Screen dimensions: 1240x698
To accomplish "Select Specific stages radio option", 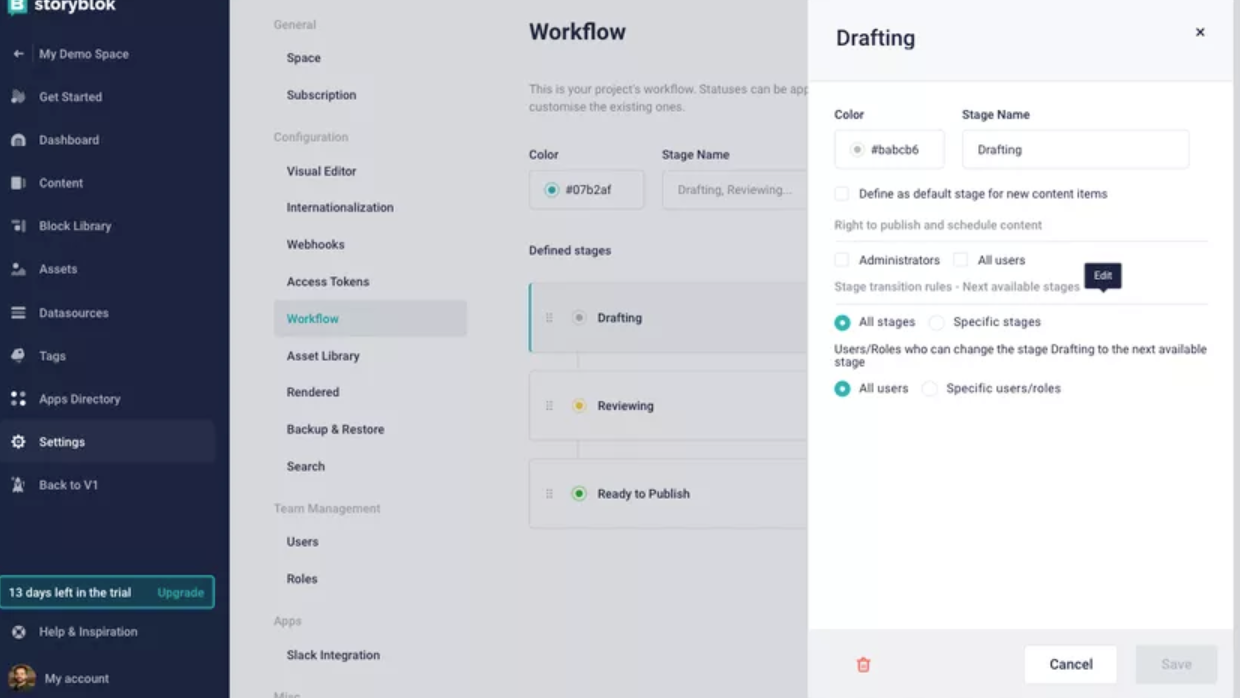I will point(937,322).
